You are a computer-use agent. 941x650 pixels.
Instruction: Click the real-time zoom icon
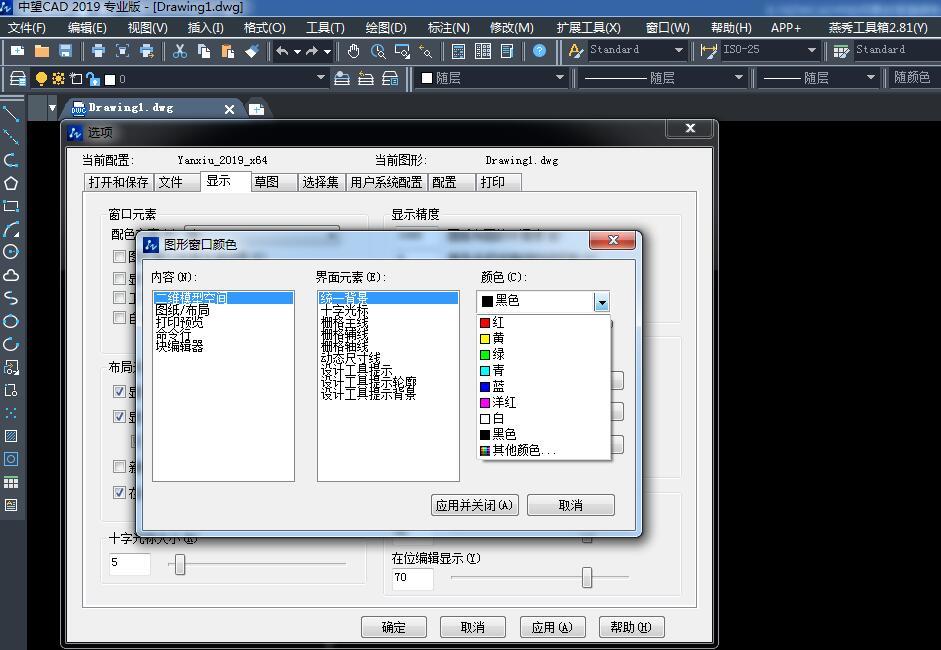[377, 52]
